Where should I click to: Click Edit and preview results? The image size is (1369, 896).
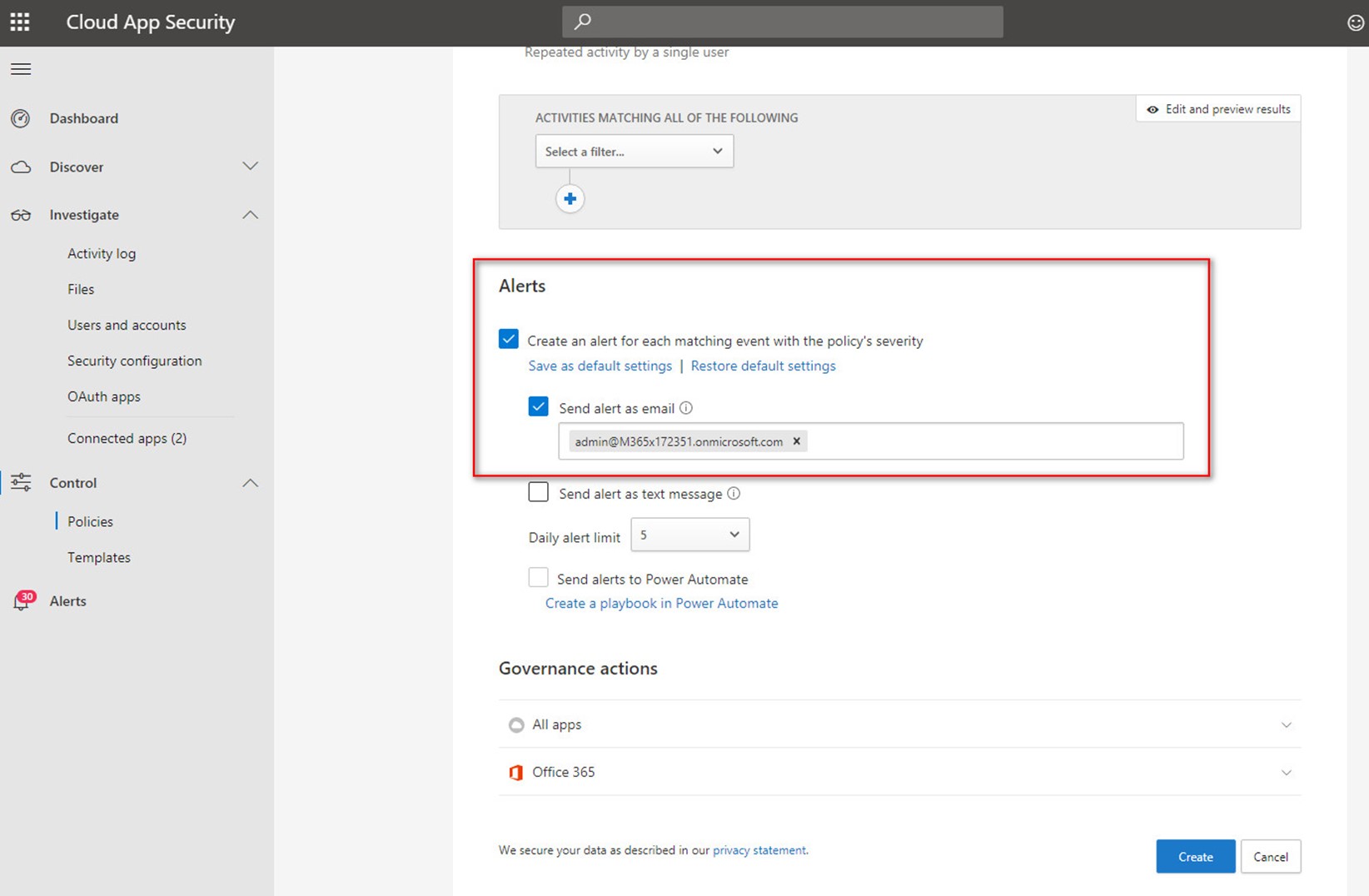point(1218,109)
